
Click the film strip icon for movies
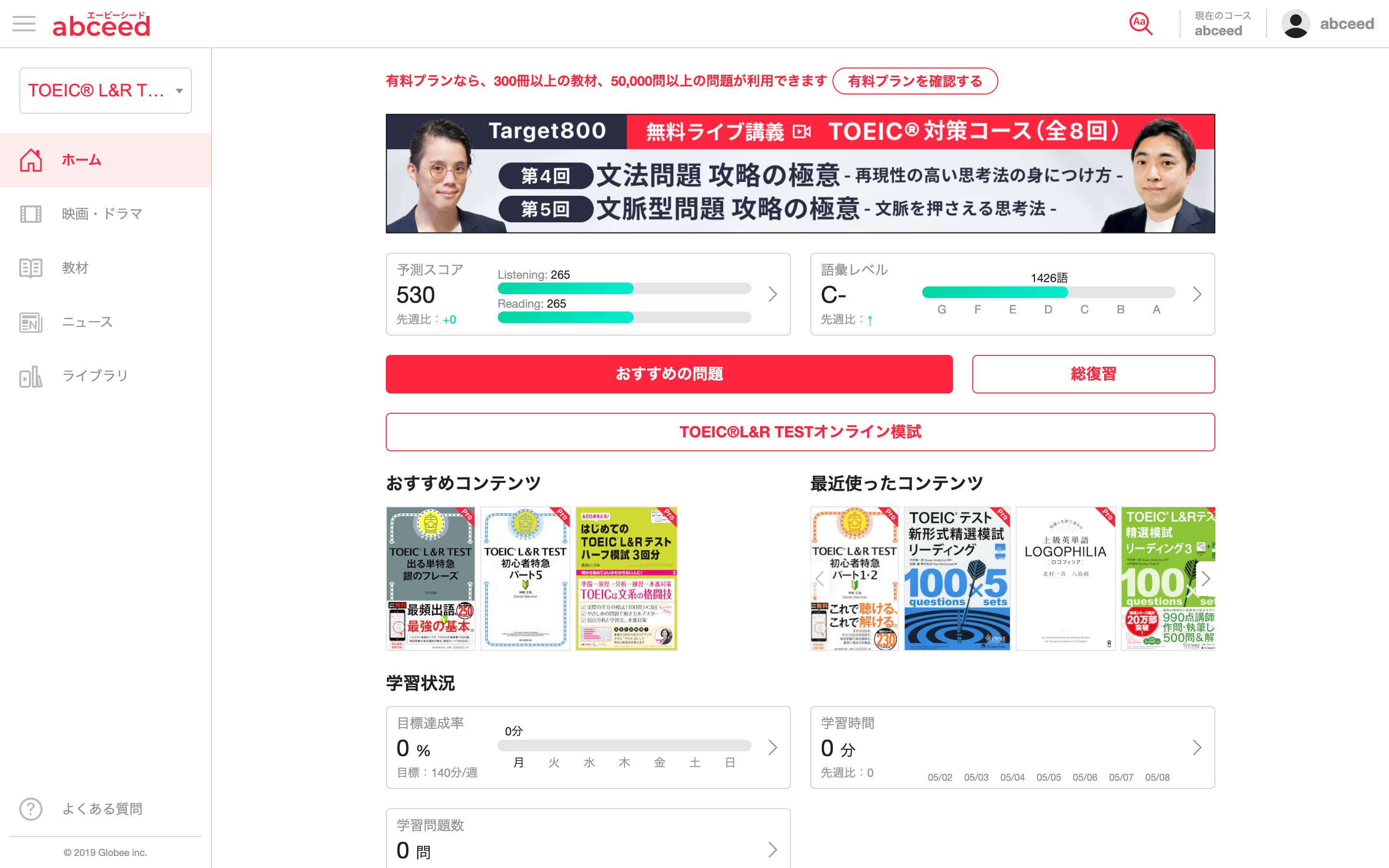[31, 214]
